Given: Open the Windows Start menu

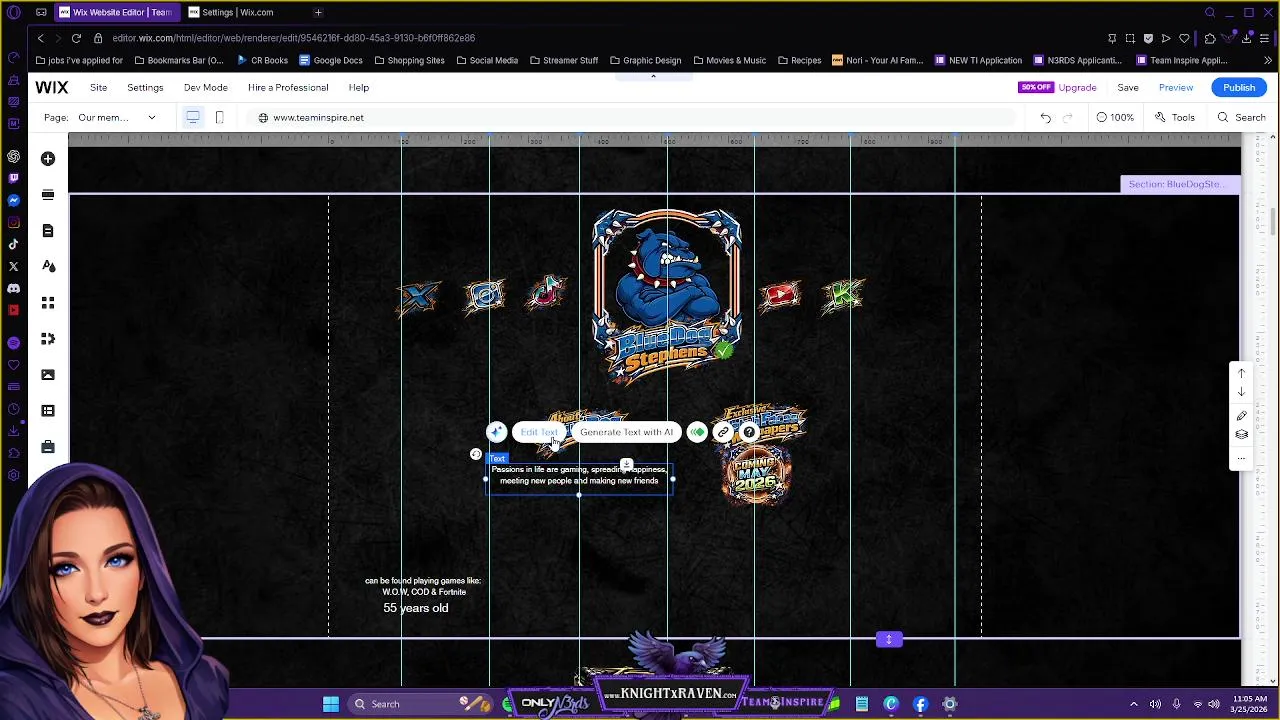Looking at the screenshot, I should [x=331, y=704].
